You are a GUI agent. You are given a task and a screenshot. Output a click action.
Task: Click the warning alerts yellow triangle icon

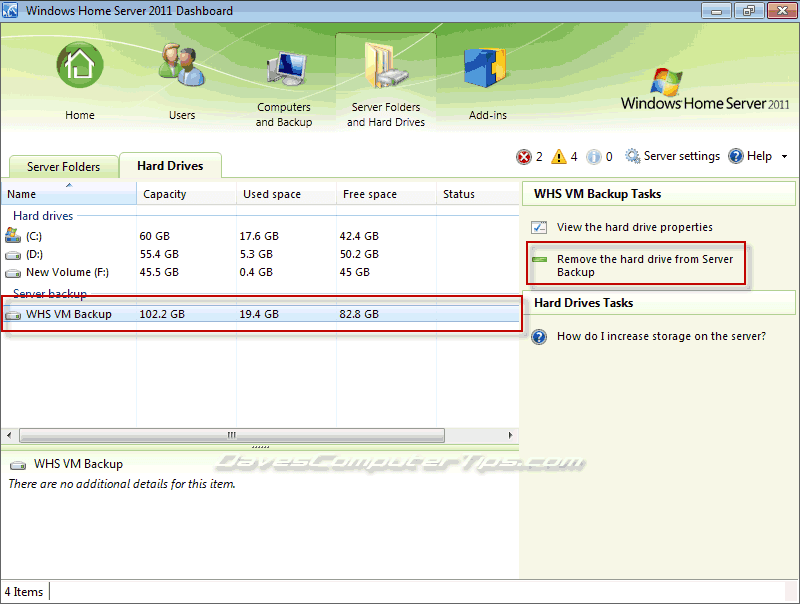point(559,156)
